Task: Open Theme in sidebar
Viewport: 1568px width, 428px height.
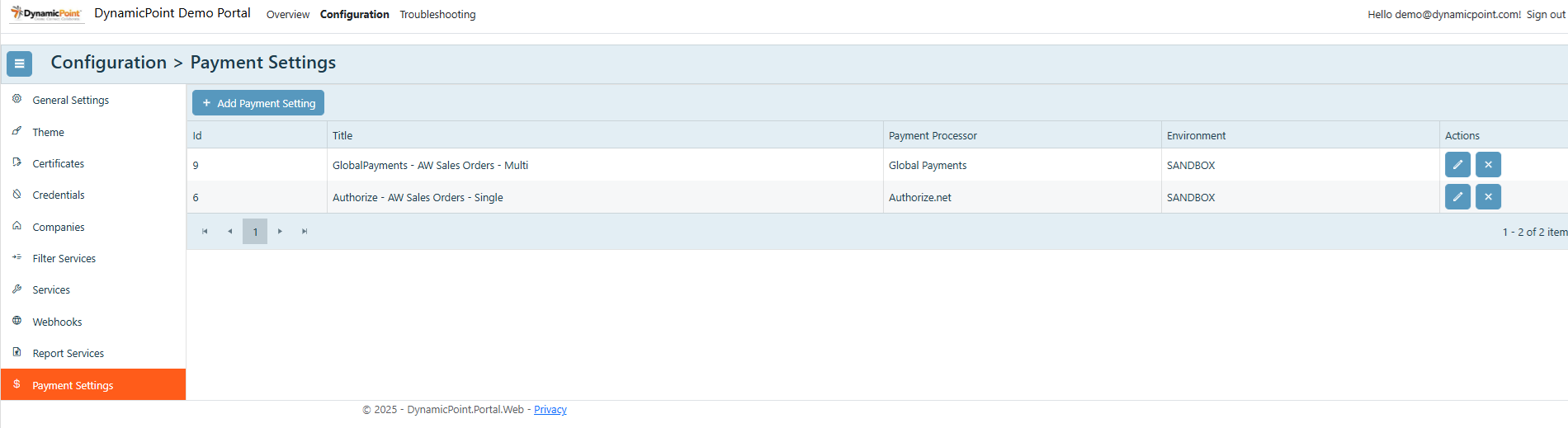Action: point(93,132)
